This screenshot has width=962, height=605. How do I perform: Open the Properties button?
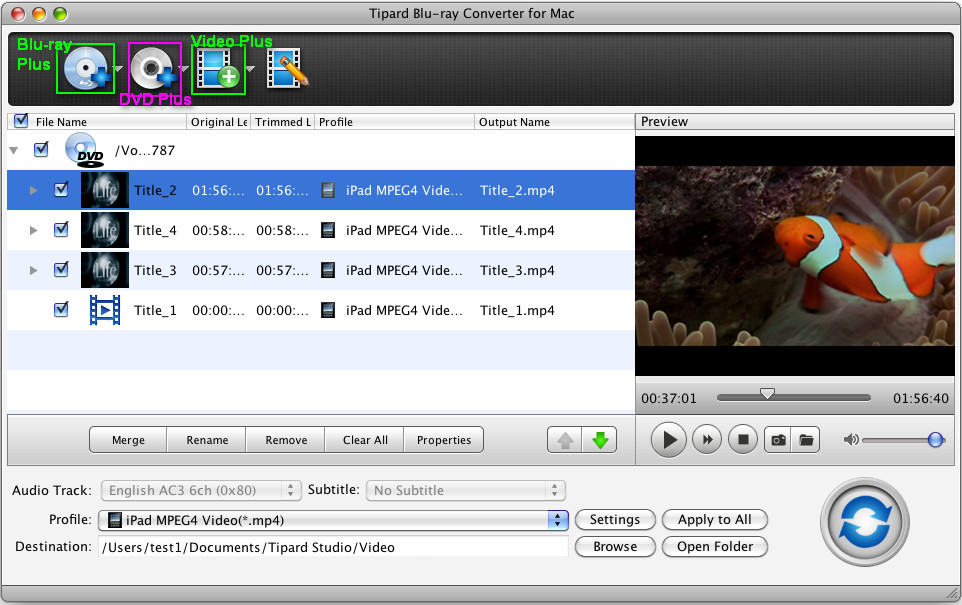444,440
